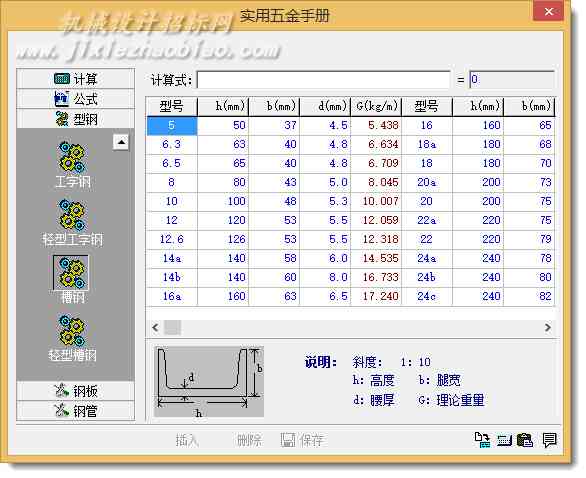Click weight value 8.045
Image resolution: width=586 pixels, height=478 pixels.
click(x=376, y=183)
